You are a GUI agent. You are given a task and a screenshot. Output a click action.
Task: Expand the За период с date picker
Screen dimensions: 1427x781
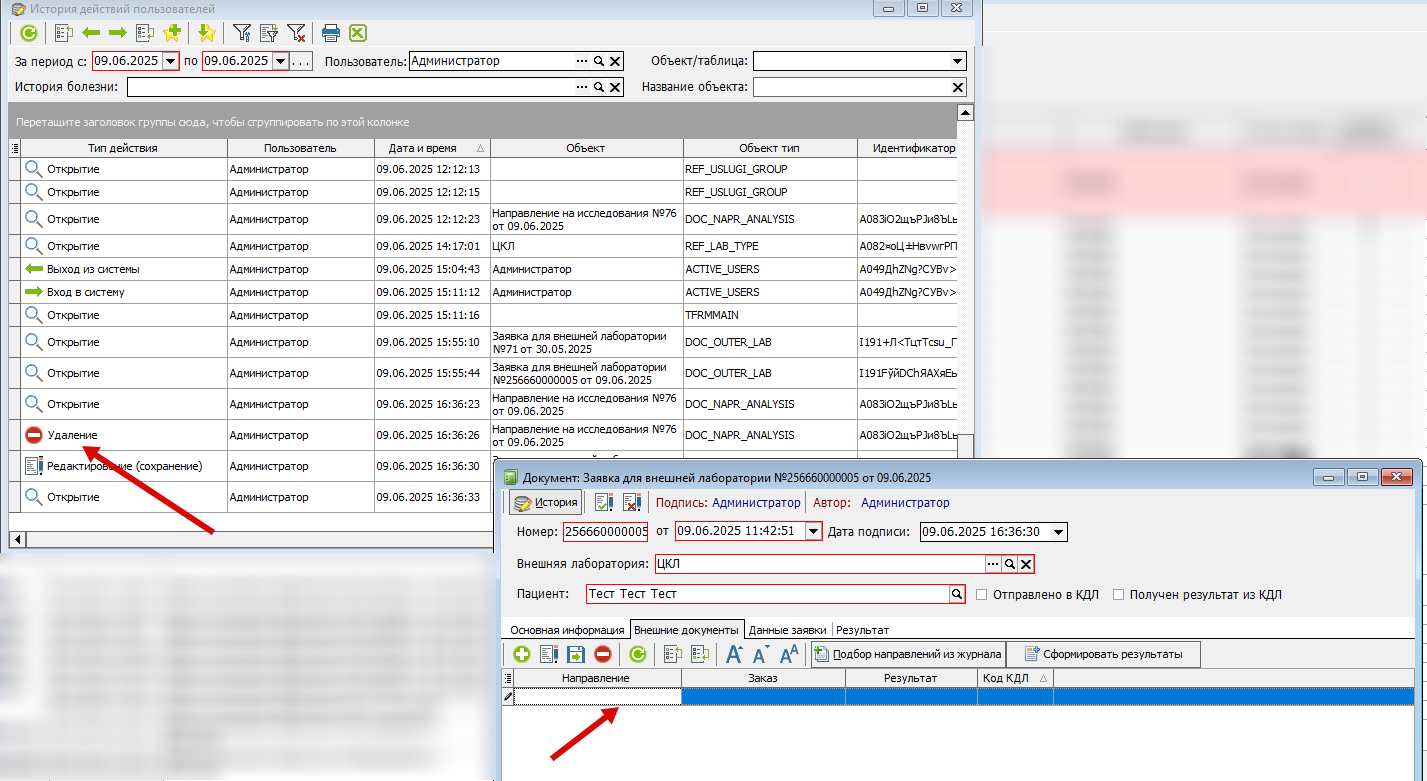click(x=171, y=61)
